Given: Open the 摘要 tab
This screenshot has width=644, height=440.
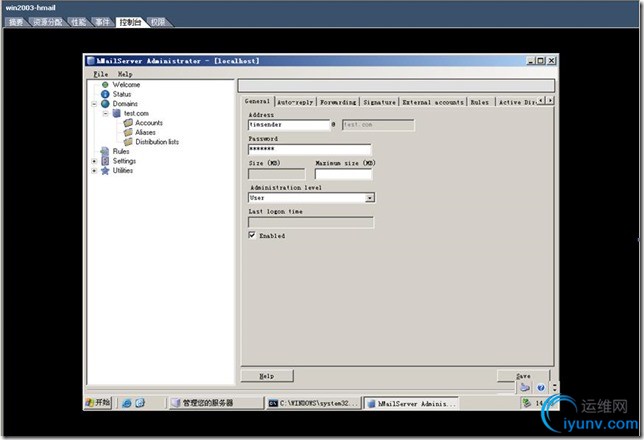Looking at the screenshot, I should tap(16, 22).
